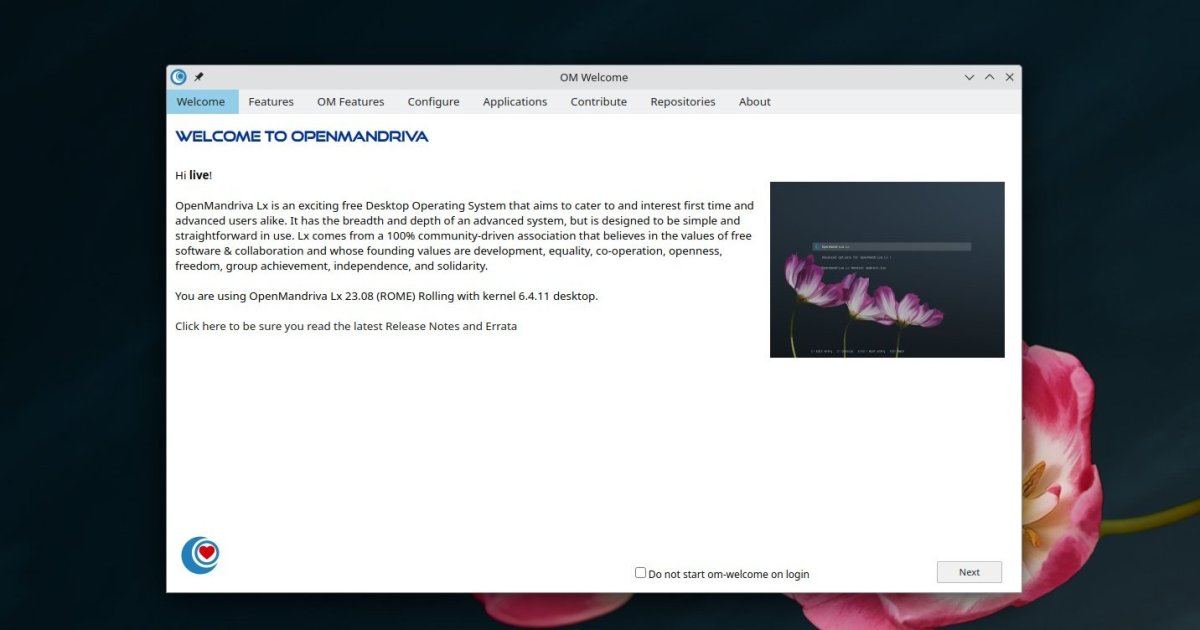The image size is (1200, 630).
Task: Click the OM Welcome application icon in the titlebar
Action: point(179,76)
